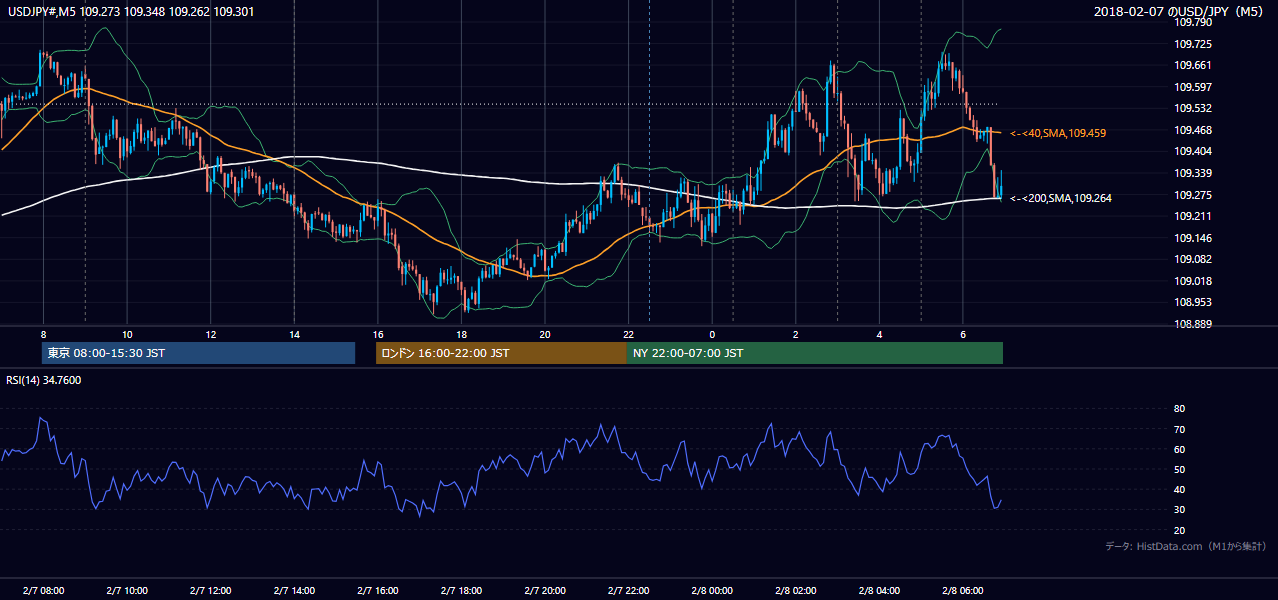Click hour tick 4 below the price chart
This screenshot has width=1278, height=600.
click(880, 334)
